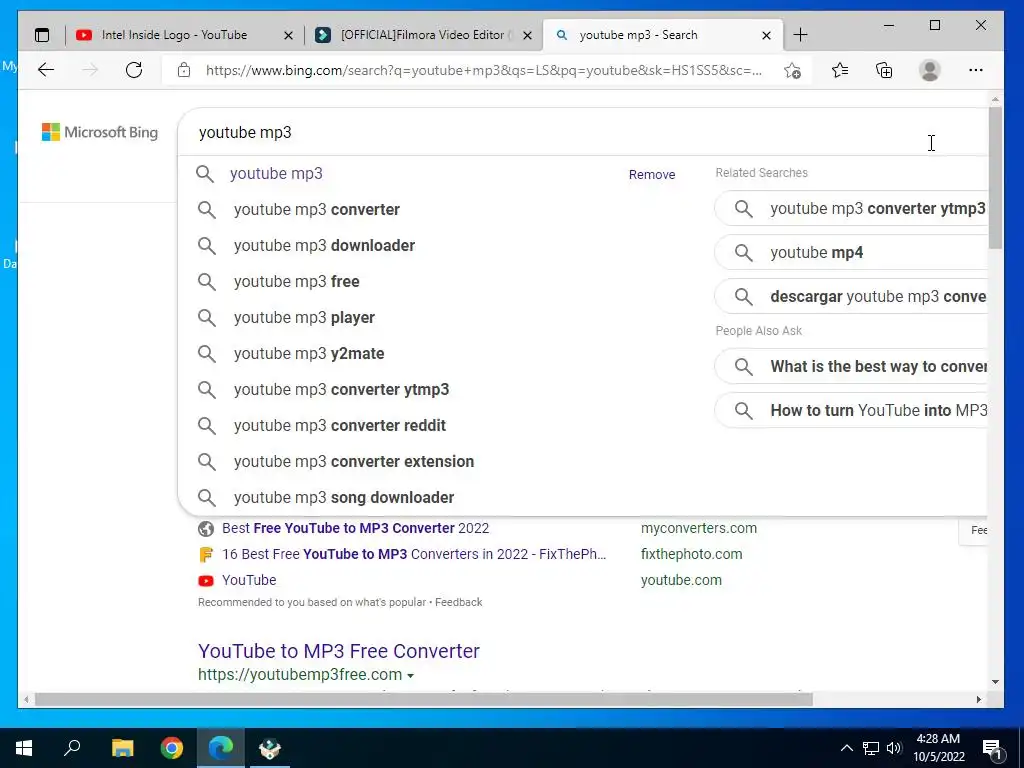Open File Explorer from taskbar

[x=122, y=748]
